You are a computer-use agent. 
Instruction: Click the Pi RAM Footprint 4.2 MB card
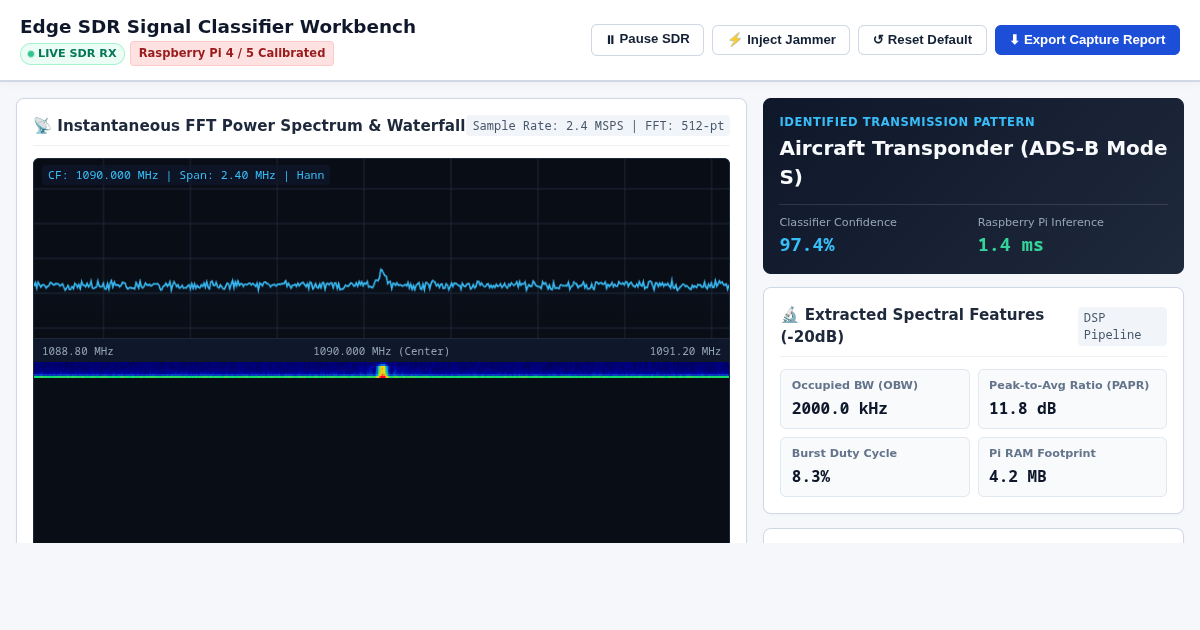[x=1072, y=467]
